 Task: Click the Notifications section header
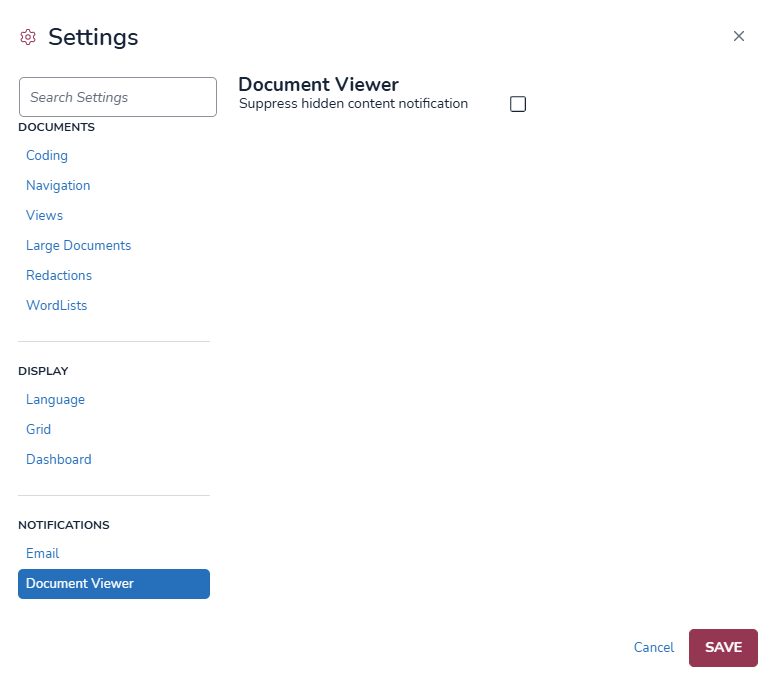pos(64,525)
